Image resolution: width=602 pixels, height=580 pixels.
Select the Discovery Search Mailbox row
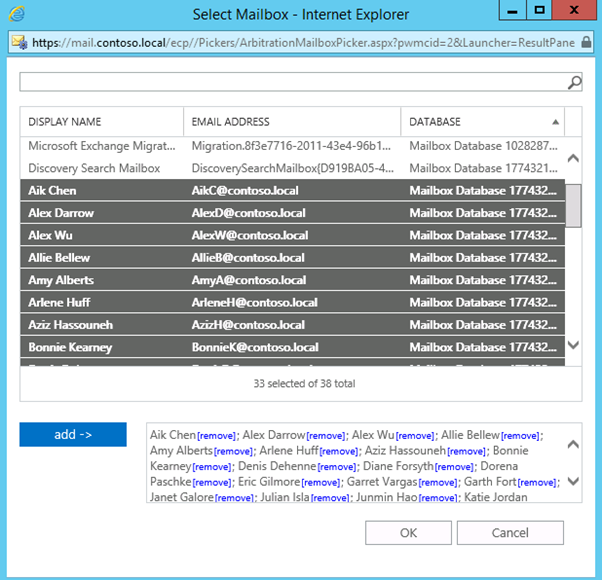coord(293,168)
